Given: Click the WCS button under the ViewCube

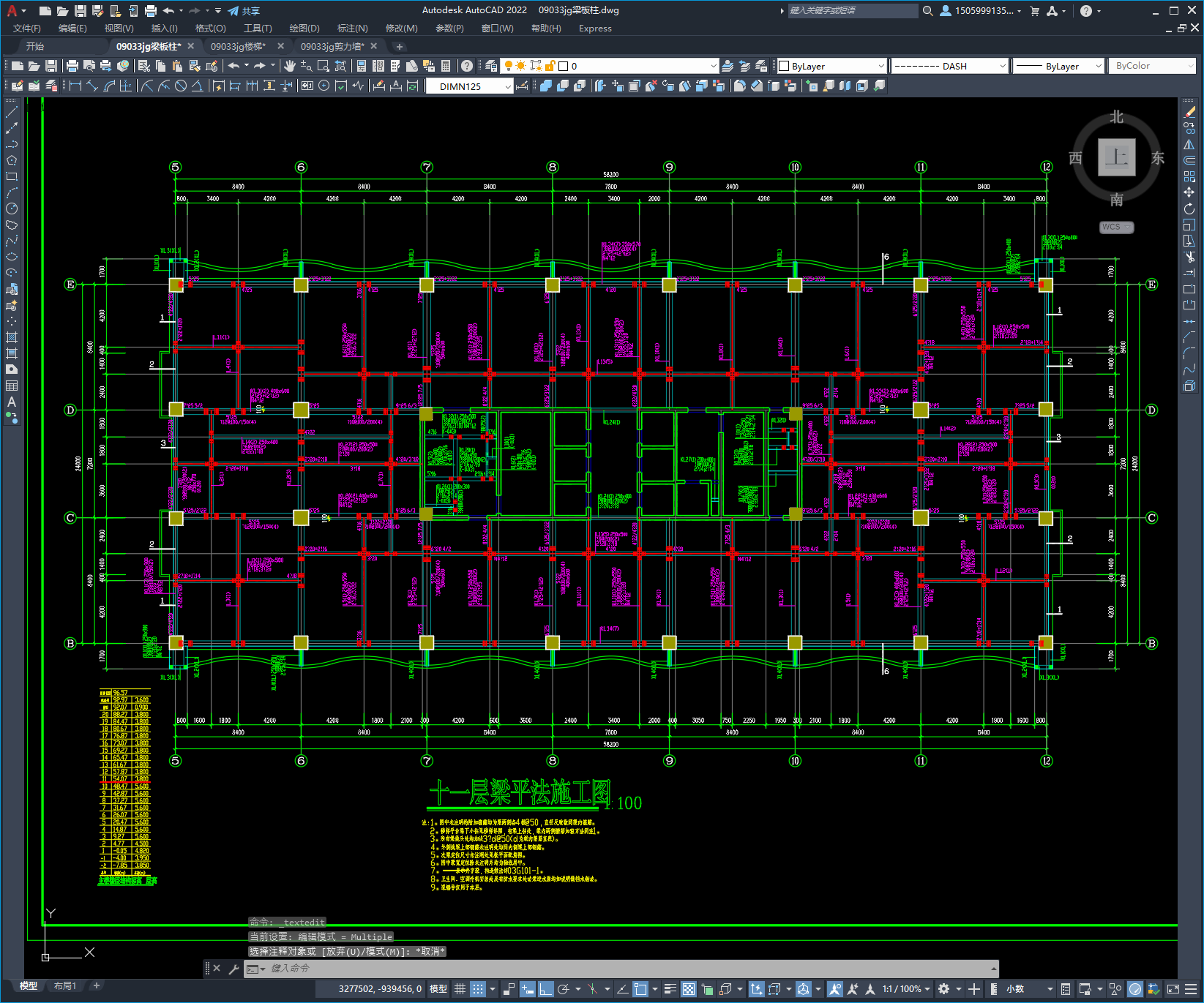Looking at the screenshot, I should pos(1116,227).
